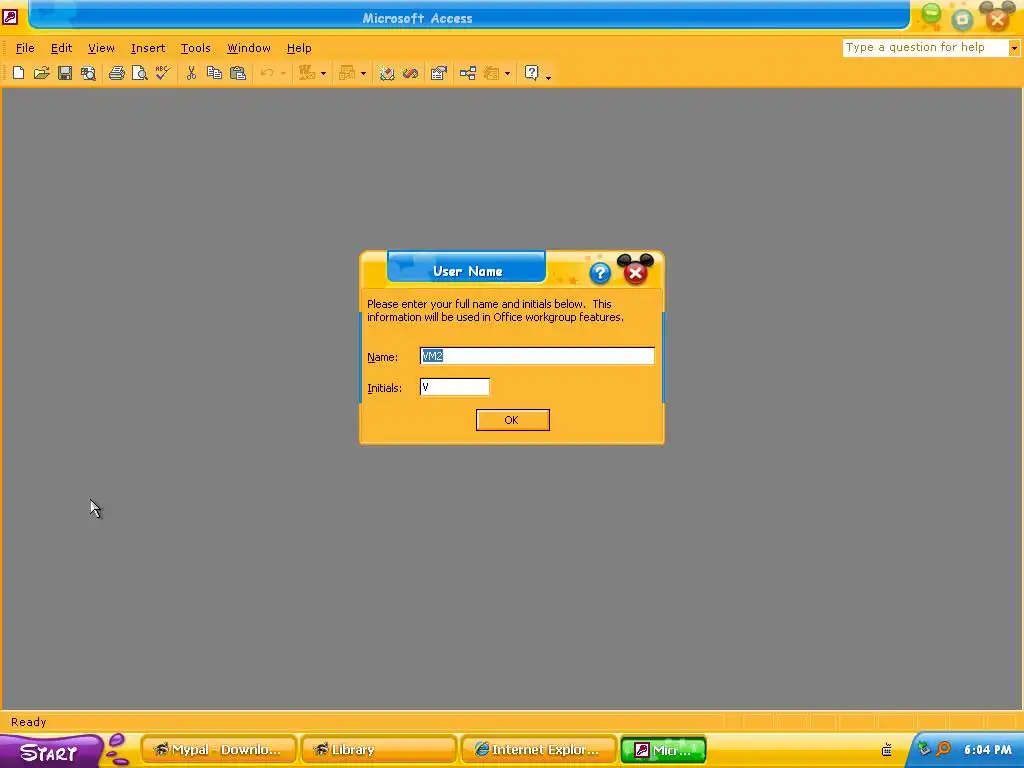This screenshot has width=1024, height=768.
Task: Click the keyboard icon on the taskbar
Action: (887, 749)
